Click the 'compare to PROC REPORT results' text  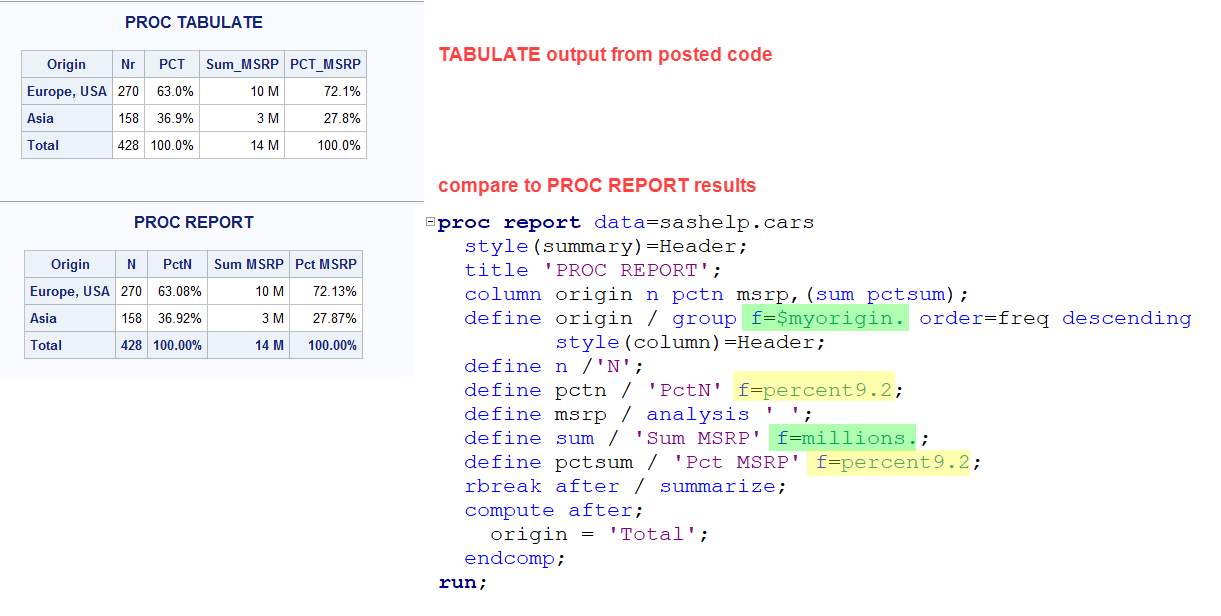pos(596,185)
